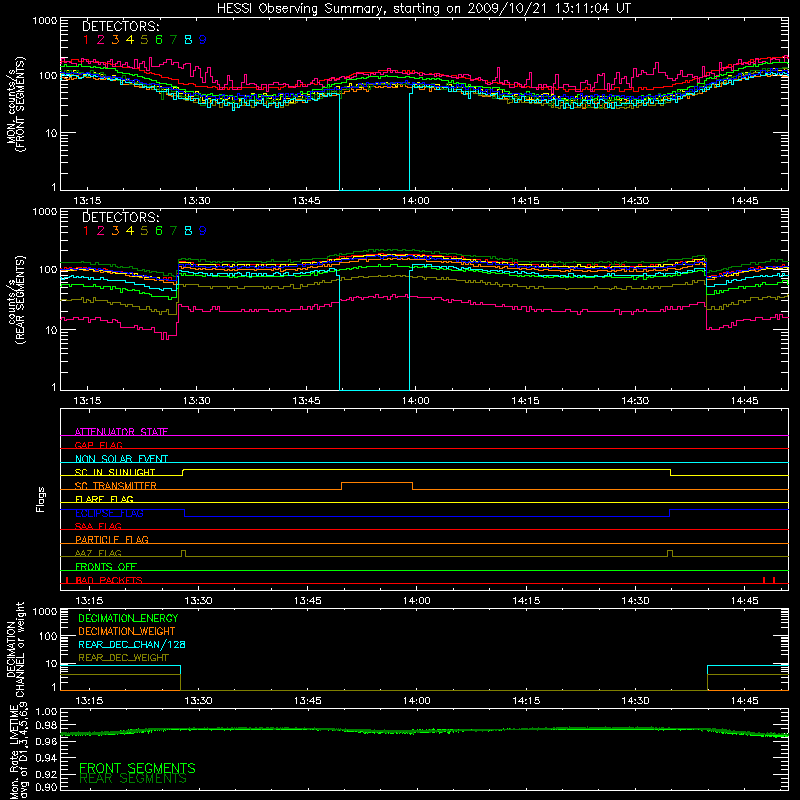Click the FRONT SEGMENTS livetime legend label

137,768
